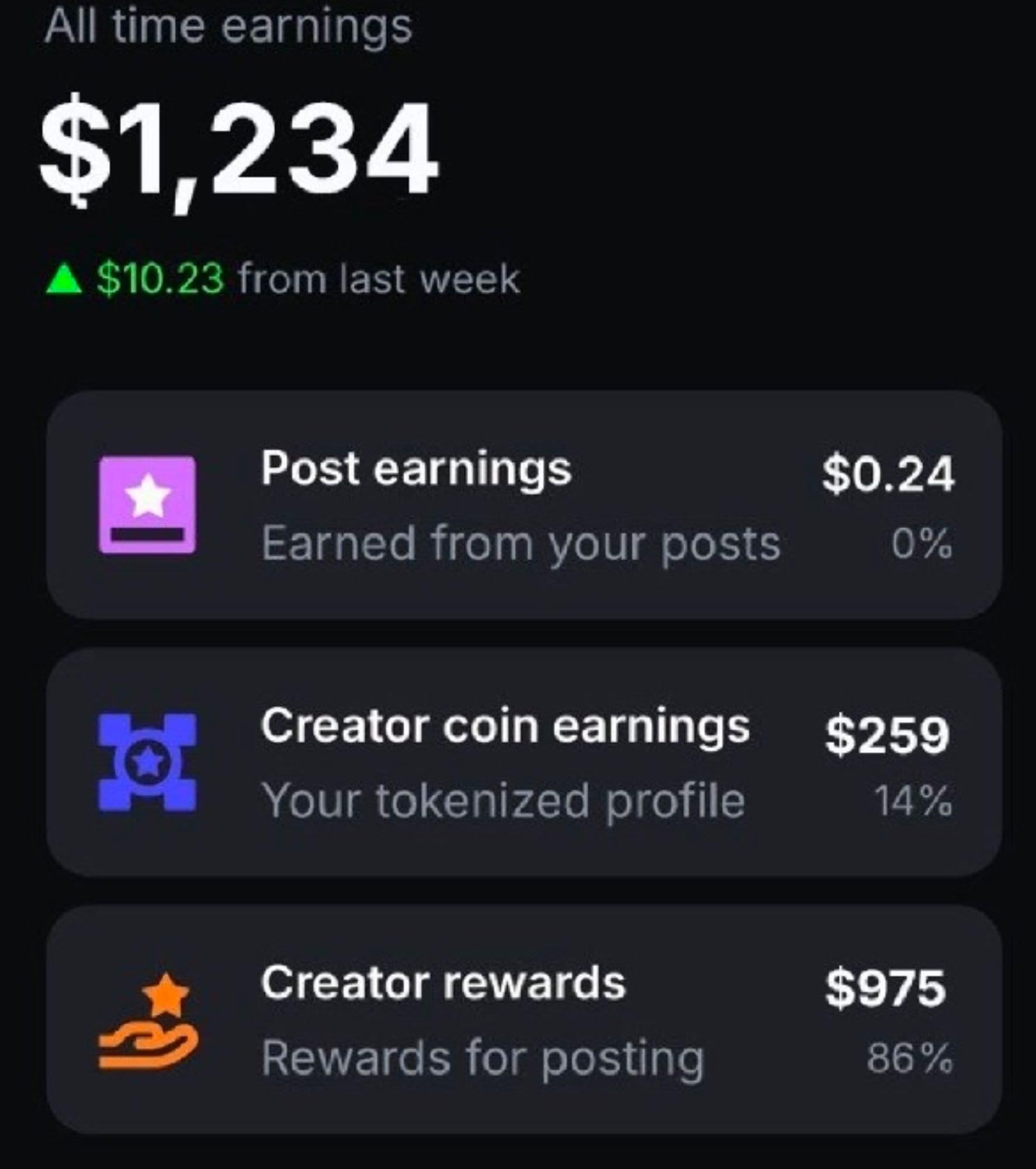Click the purple Post earnings star icon

(147, 504)
